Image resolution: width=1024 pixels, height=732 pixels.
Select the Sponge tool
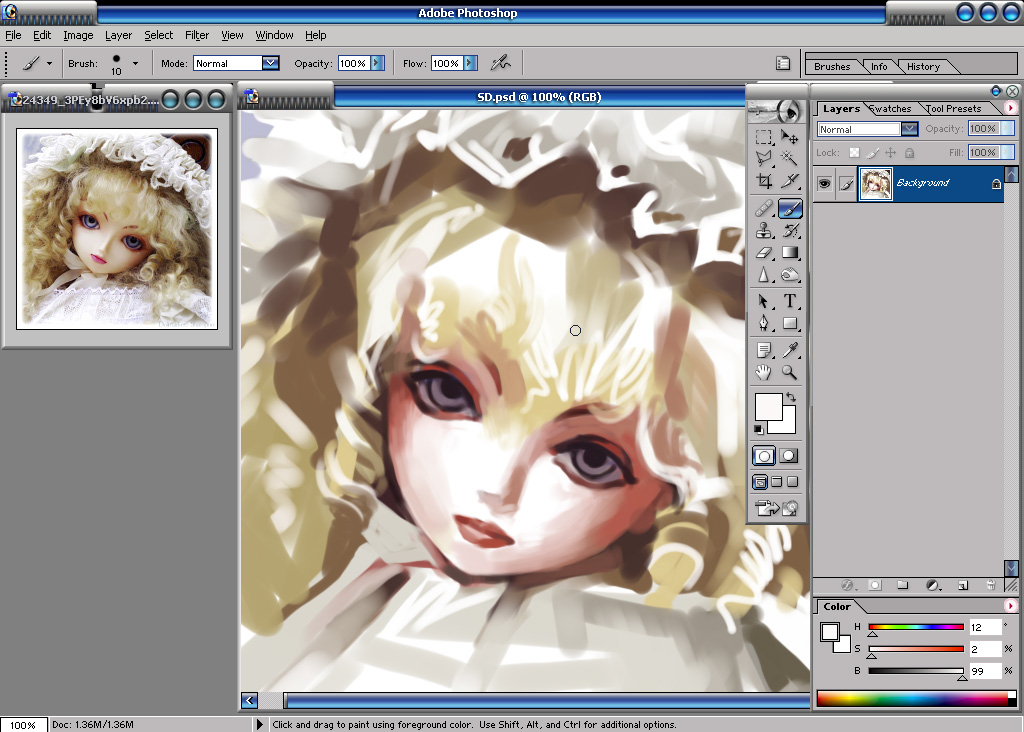click(x=790, y=275)
